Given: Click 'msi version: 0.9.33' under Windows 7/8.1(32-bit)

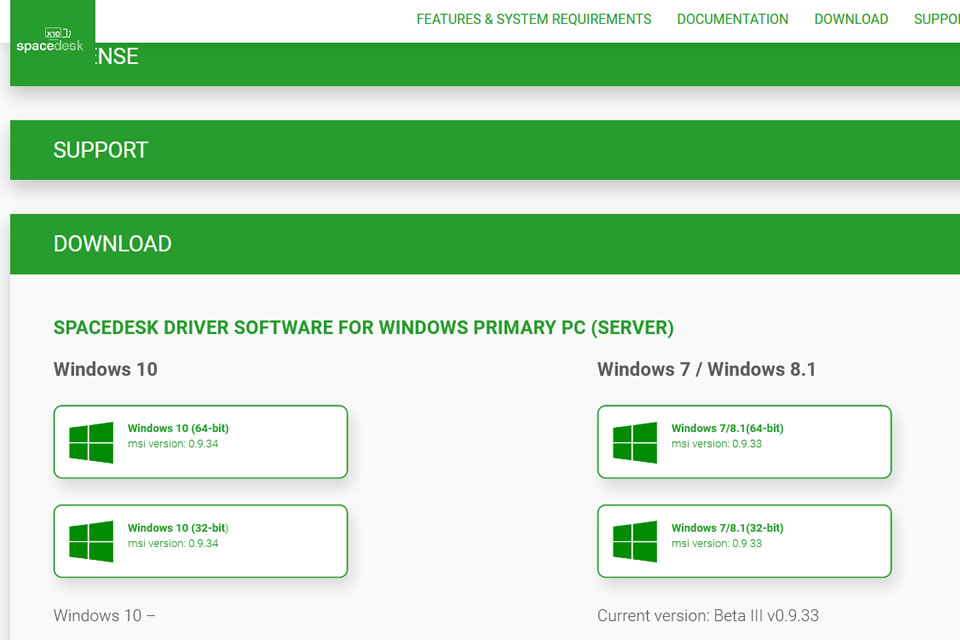Looking at the screenshot, I should pos(716,543).
